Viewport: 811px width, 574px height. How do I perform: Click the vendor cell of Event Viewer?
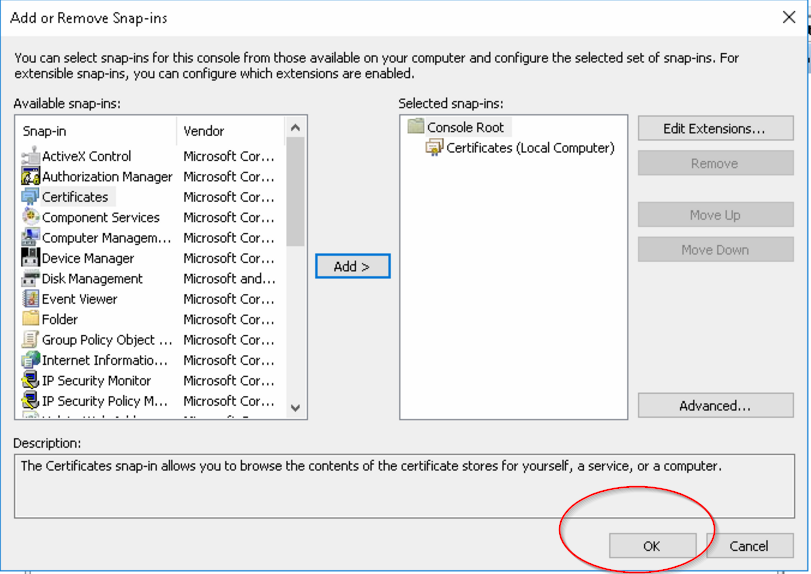tap(229, 299)
